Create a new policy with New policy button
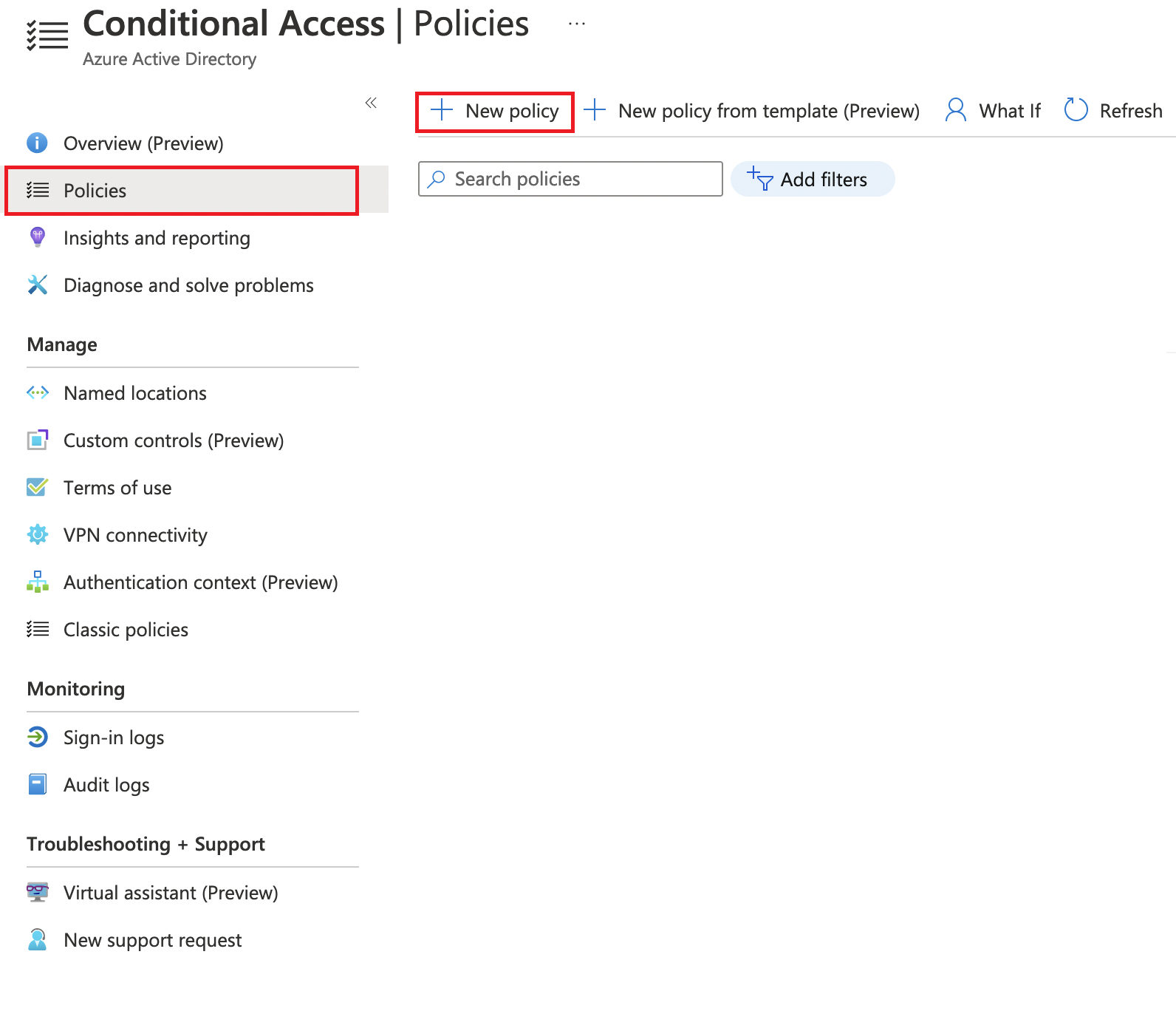The width and height of the screenshot is (1176, 1011). point(494,110)
